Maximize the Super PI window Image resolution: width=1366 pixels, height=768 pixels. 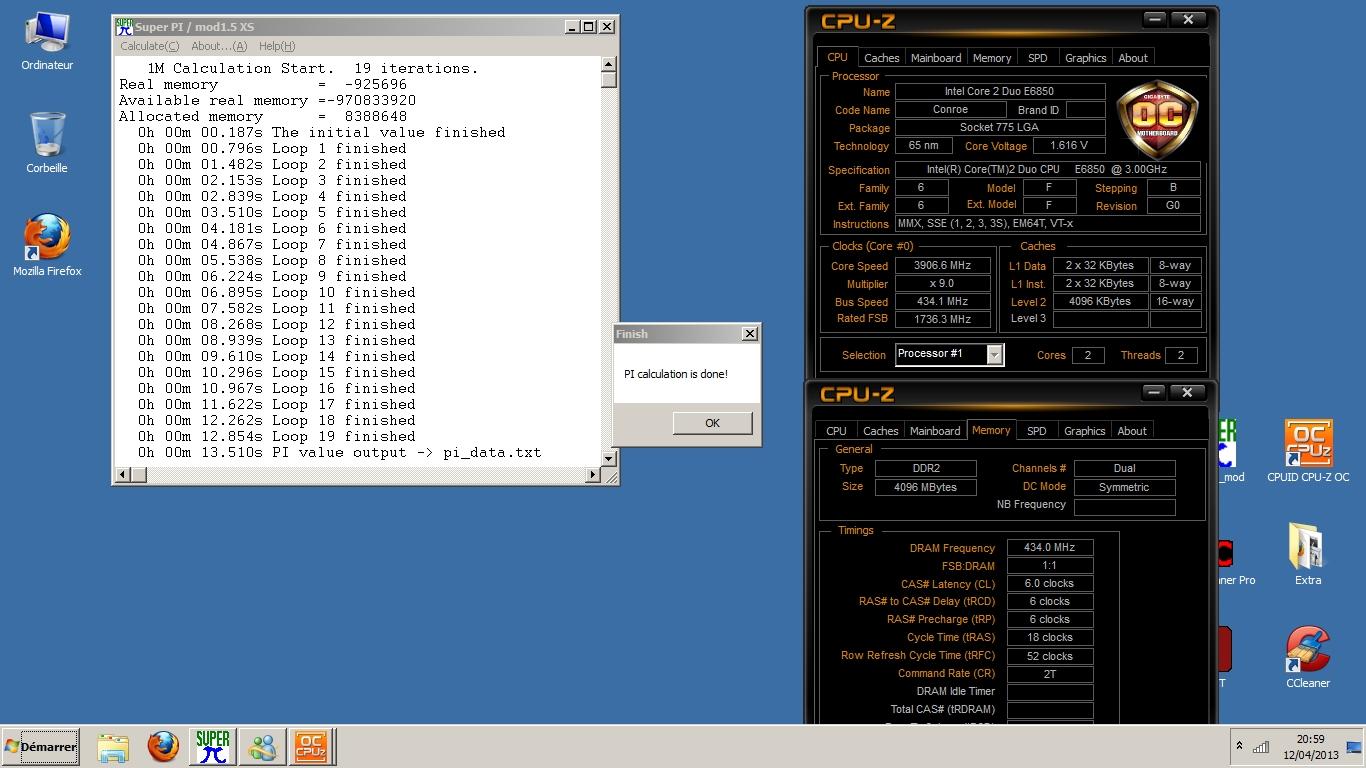tap(588, 27)
